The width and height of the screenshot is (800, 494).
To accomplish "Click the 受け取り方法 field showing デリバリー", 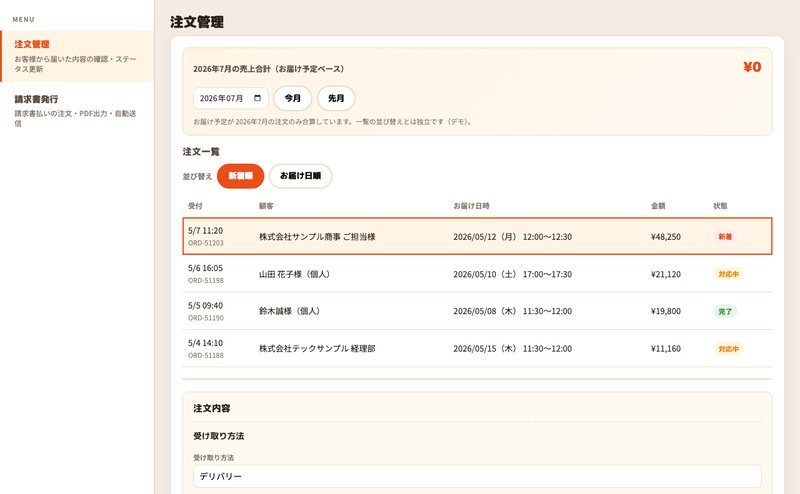I will [477, 476].
